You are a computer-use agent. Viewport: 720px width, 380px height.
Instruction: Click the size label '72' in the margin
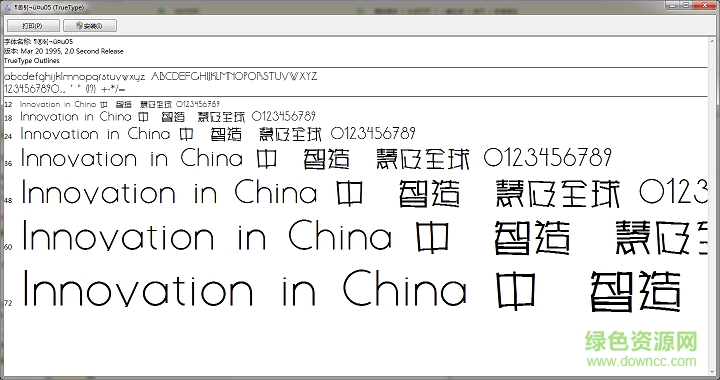coord(8,303)
